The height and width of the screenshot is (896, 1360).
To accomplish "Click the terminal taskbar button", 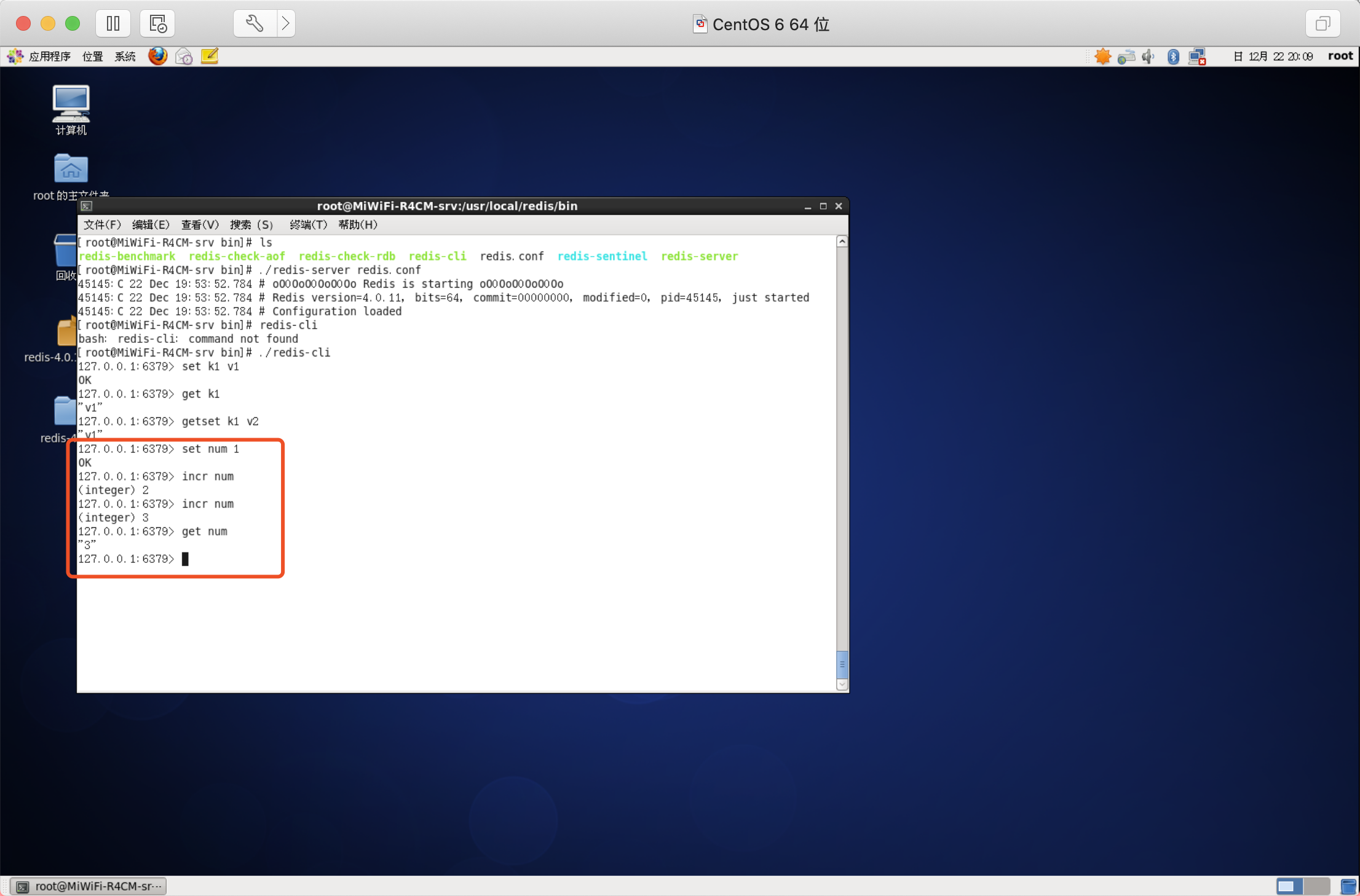I will click(89, 886).
